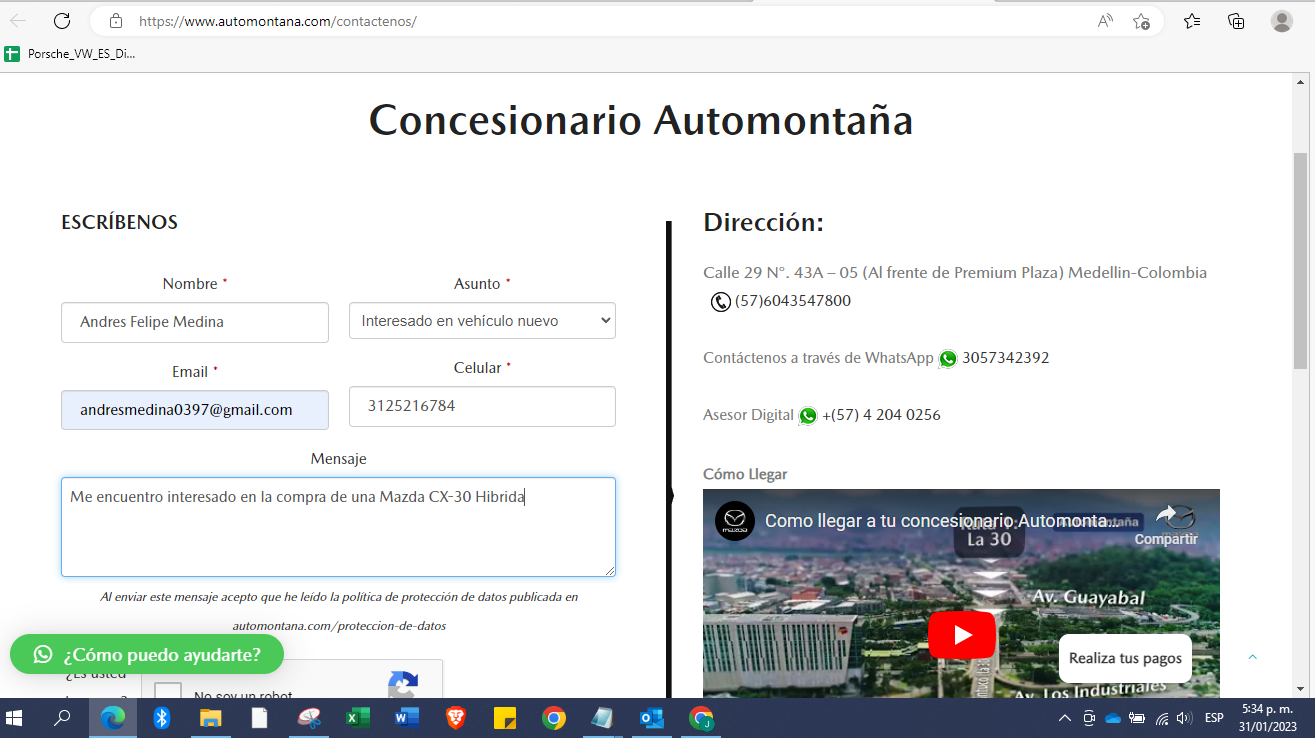This screenshot has width=1315, height=738.
Task: Click the Calle 29 N°. 43A – 05 address text
Action: tap(955, 273)
